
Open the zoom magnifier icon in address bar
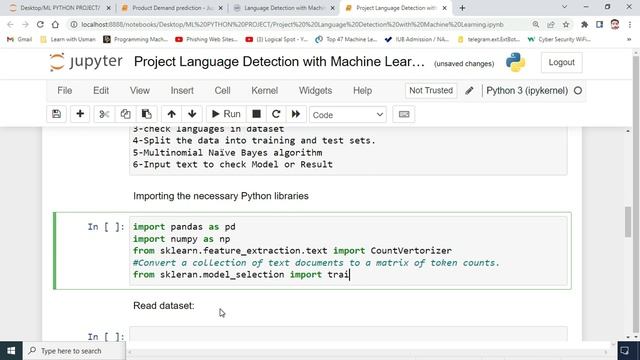(536, 24)
